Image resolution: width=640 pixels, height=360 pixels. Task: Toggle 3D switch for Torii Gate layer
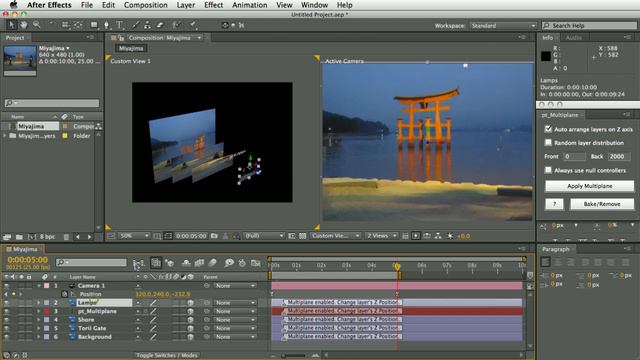coord(191,328)
